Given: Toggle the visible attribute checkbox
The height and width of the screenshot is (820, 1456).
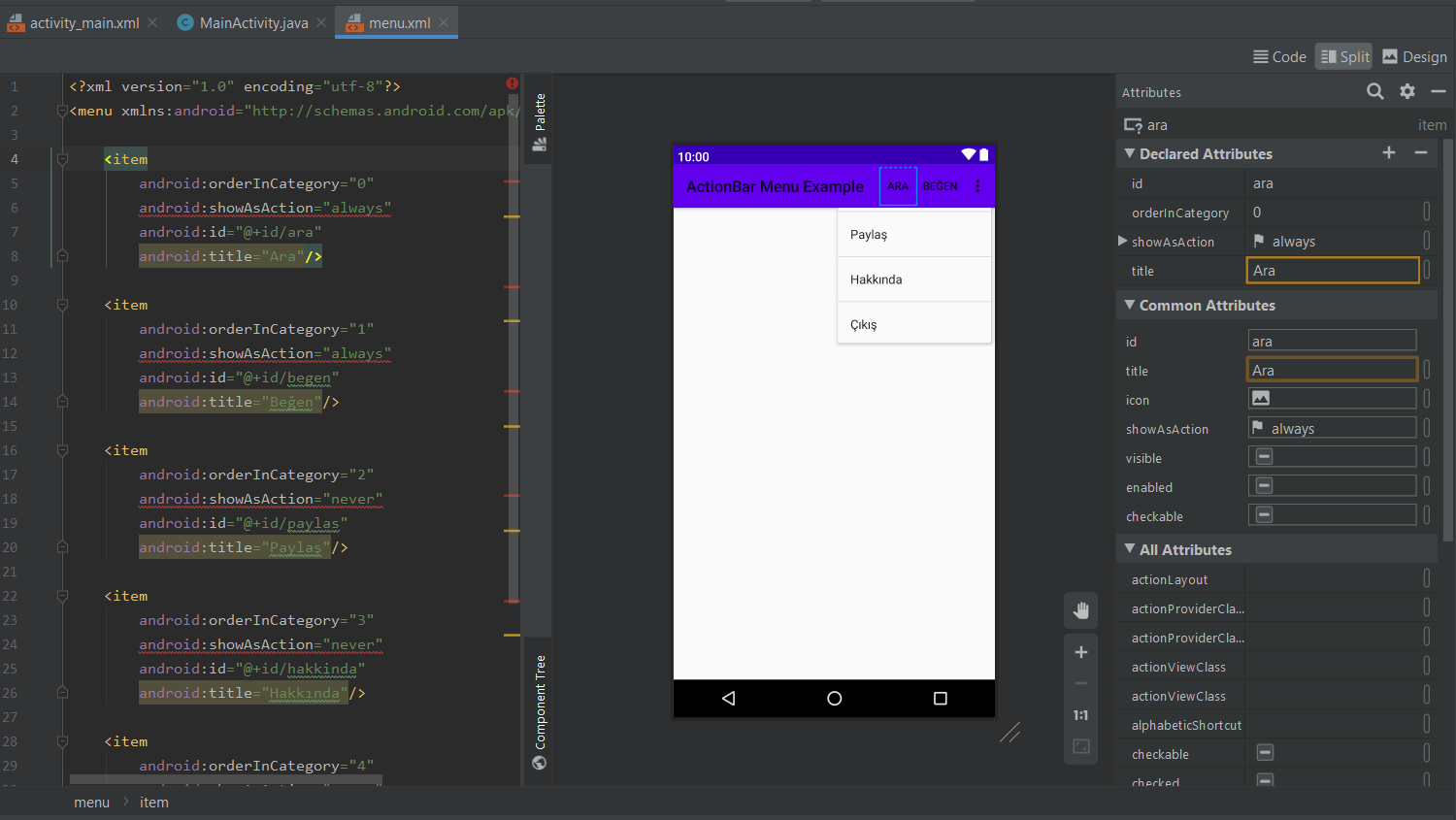Looking at the screenshot, I should [x=1264, y=457].
